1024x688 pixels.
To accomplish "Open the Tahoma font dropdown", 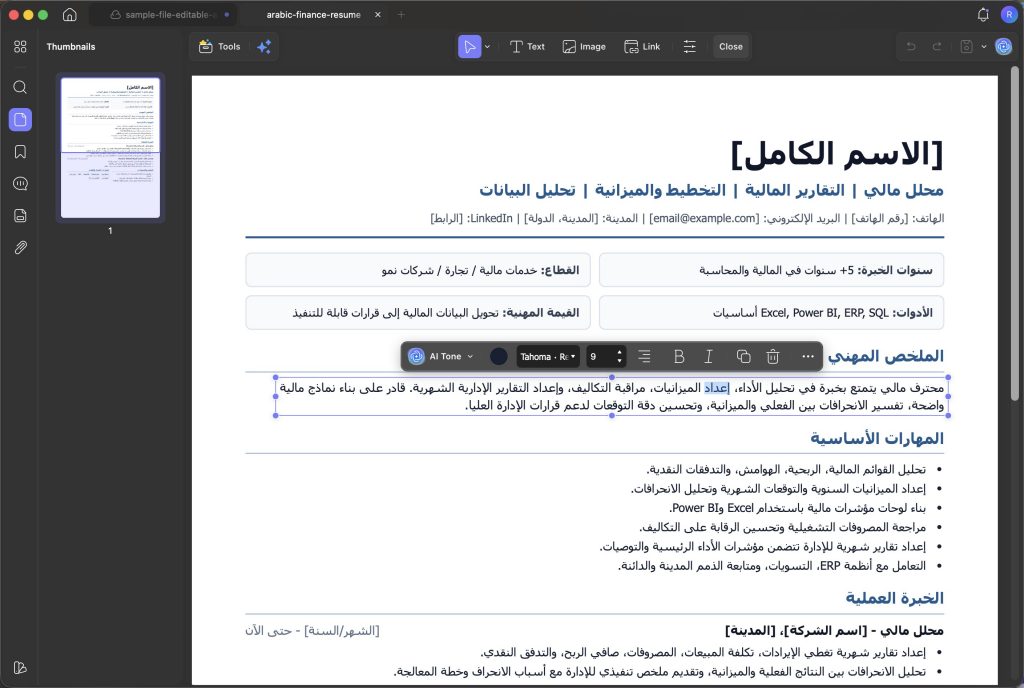I will click(x=548, y=356).
